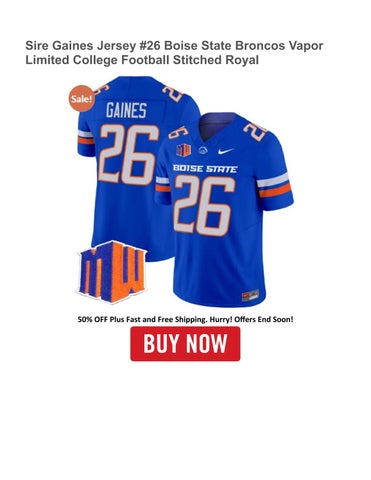This screenshot has height=480, width=371.
Task: Click the back jersey number 26
Action: 128,155
